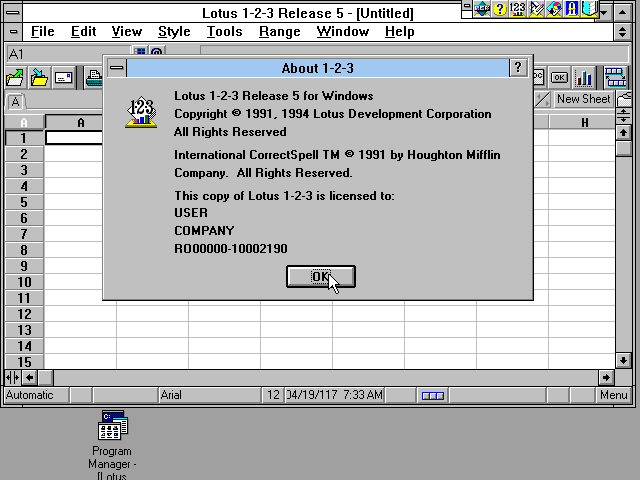Open the top strip dropdown arrow
Viewport: 640px width, 480px height.
[x=604, y=12]
